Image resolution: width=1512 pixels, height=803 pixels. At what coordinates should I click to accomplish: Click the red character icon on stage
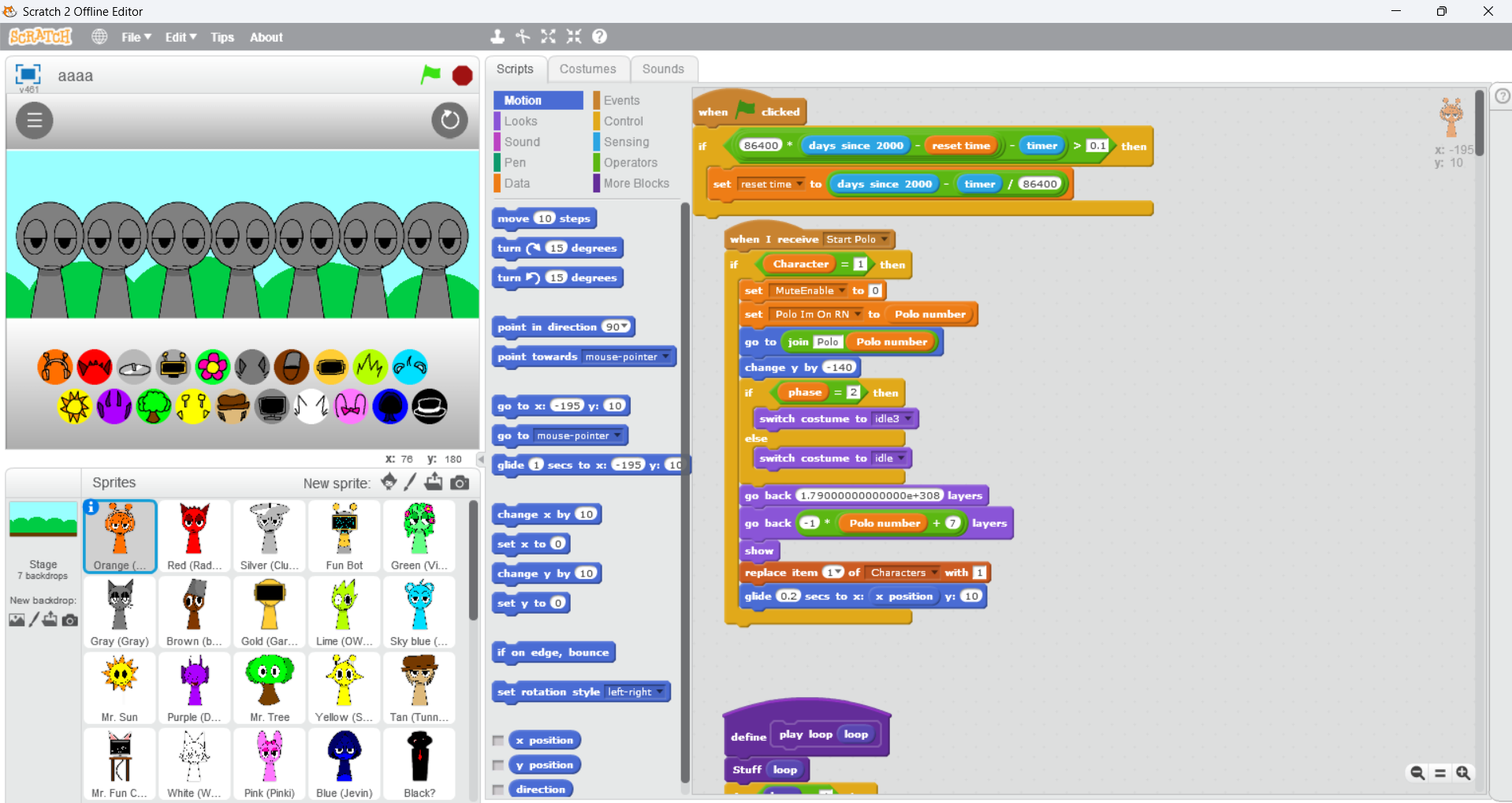(95, 367)
